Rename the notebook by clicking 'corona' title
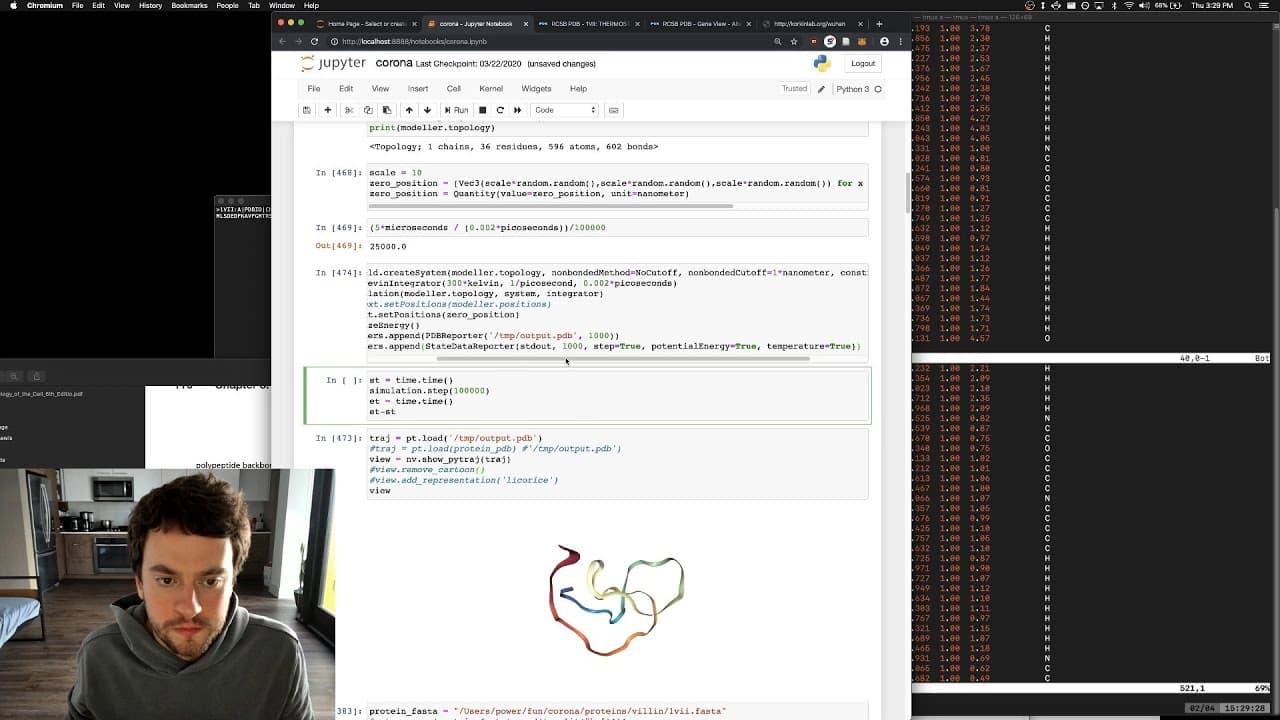The width and height of the screenshot is (1280, 720). click(x=394, y=63)
